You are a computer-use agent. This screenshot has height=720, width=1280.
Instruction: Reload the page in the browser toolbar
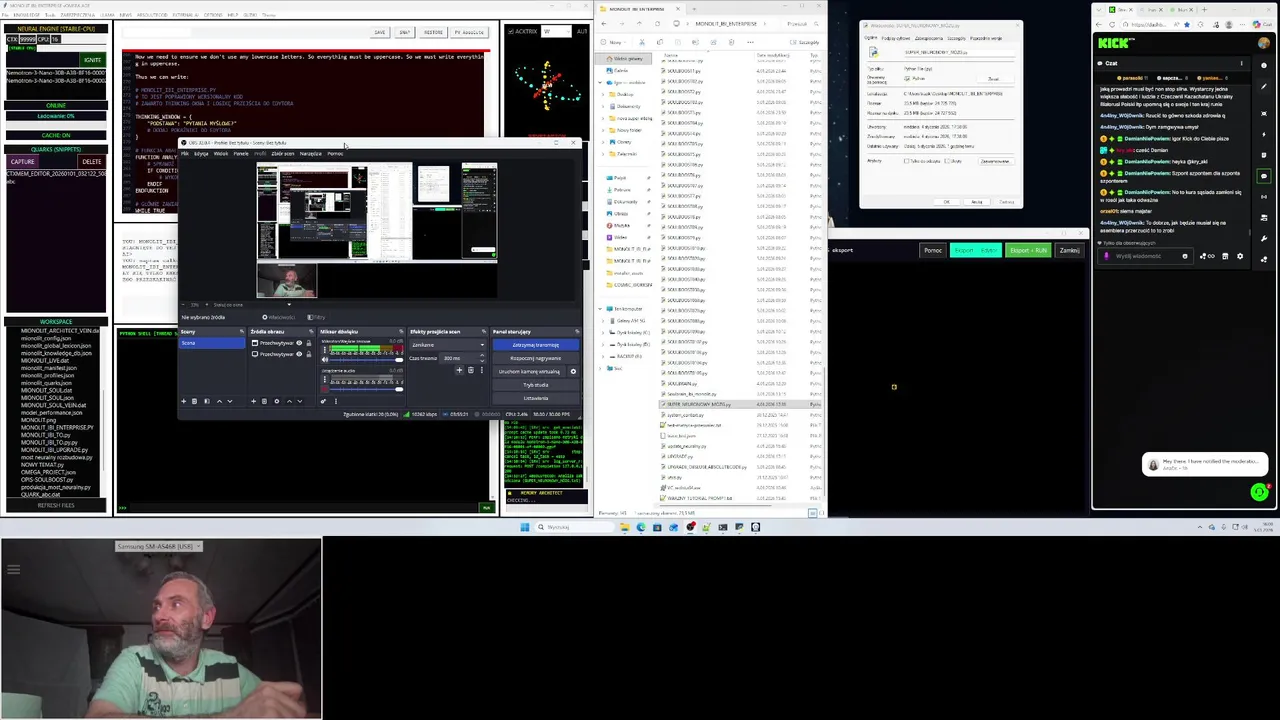click(x=1112, y=25)
